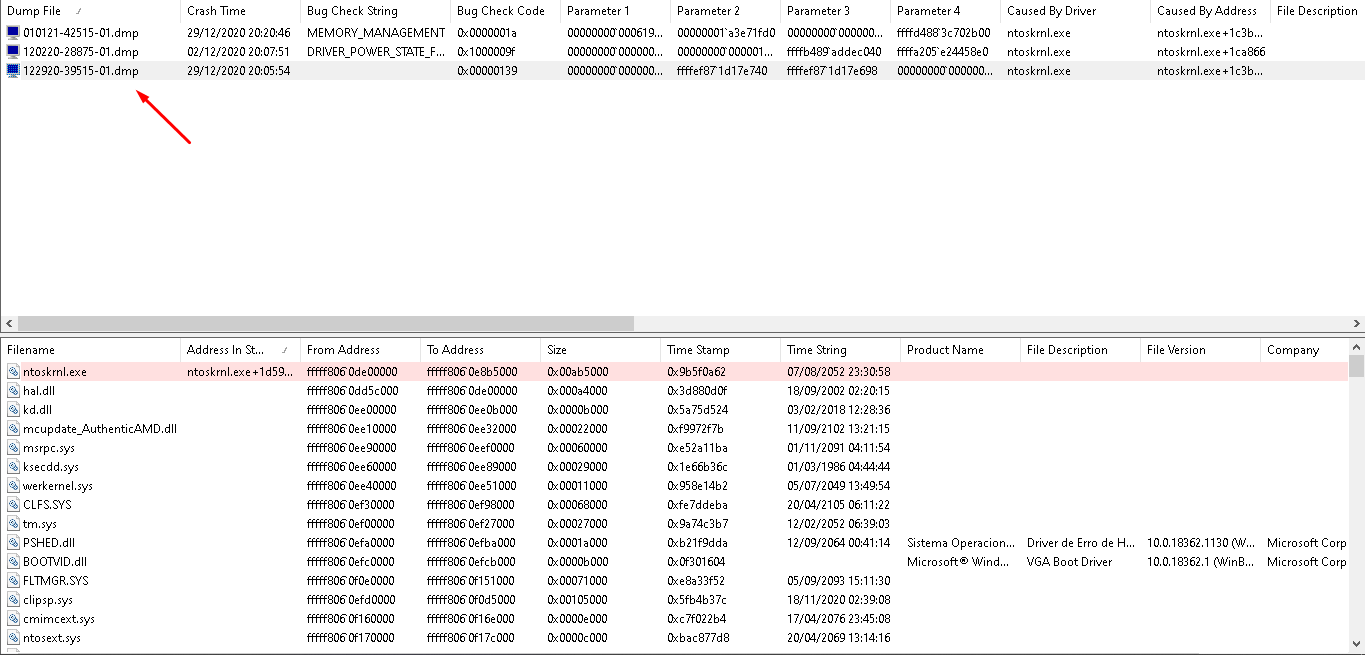Image resolution: width=1365 pixels, height=655 pixels.
Task: Click left arrow of crash list horizontal scrollbar
Action: coord(9,323)
